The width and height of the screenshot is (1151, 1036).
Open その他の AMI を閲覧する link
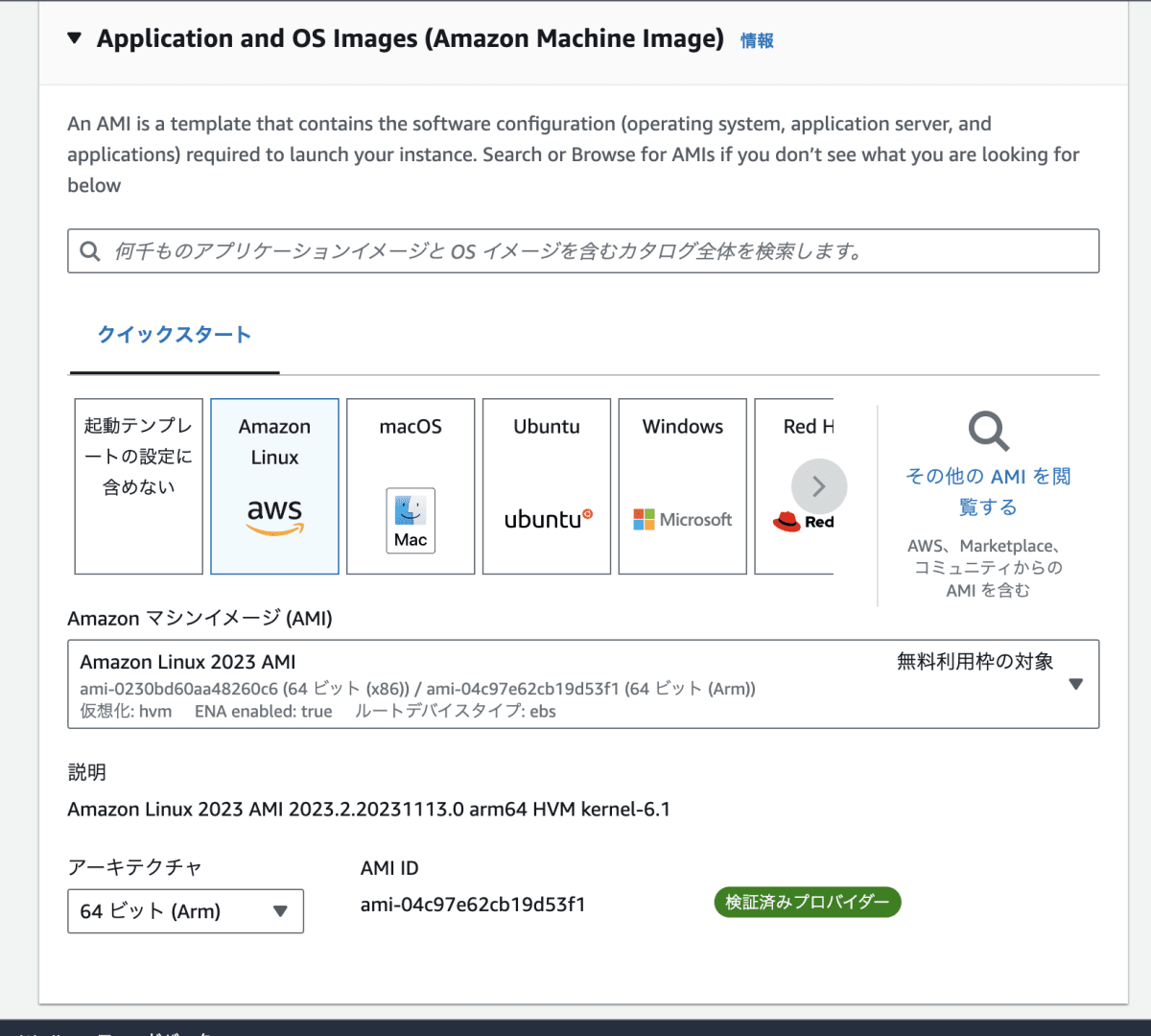click(x=988, y=491)
